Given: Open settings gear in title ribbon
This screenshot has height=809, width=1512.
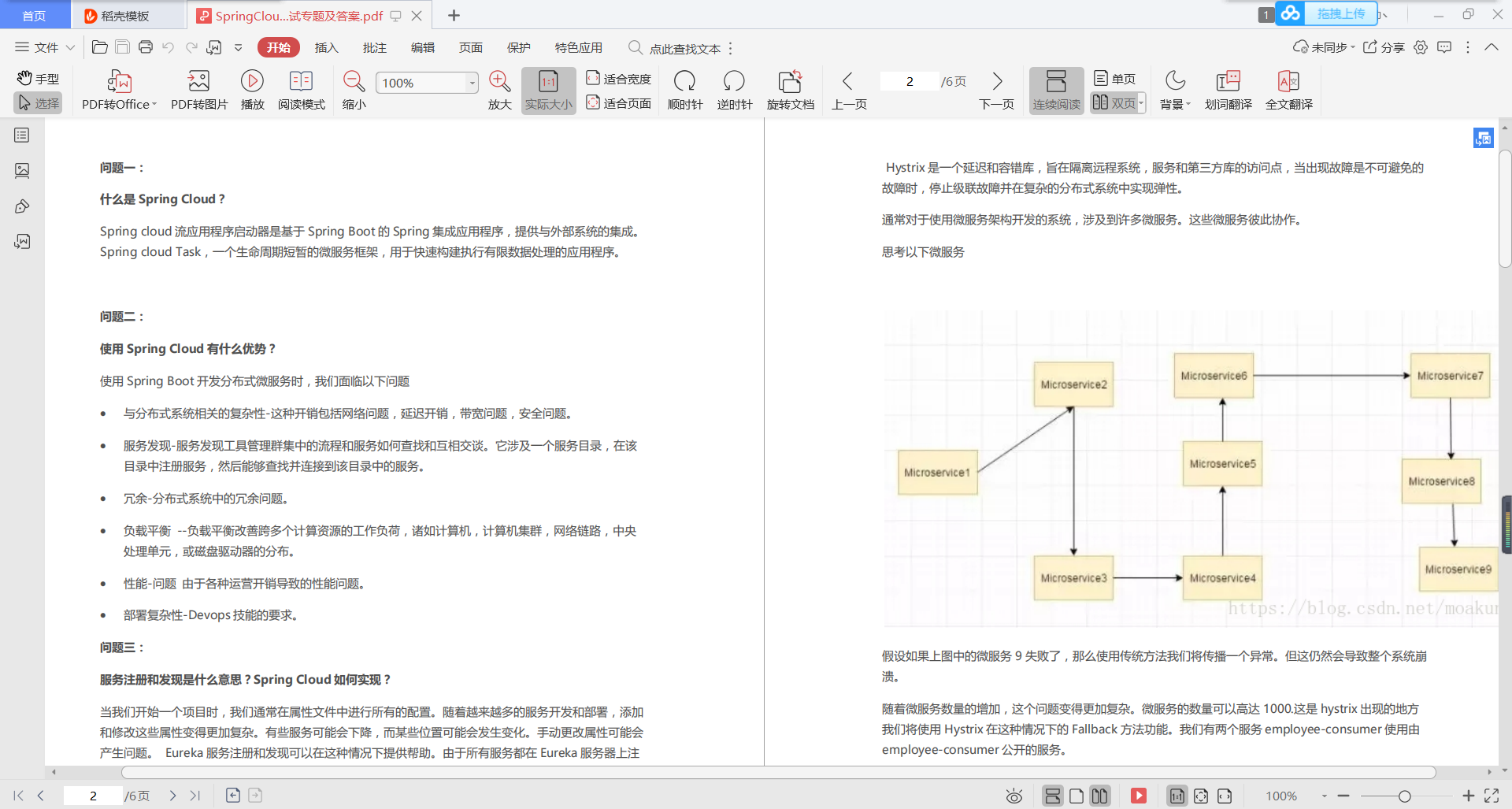Looking at the screenshot, I should point(1421,47).
